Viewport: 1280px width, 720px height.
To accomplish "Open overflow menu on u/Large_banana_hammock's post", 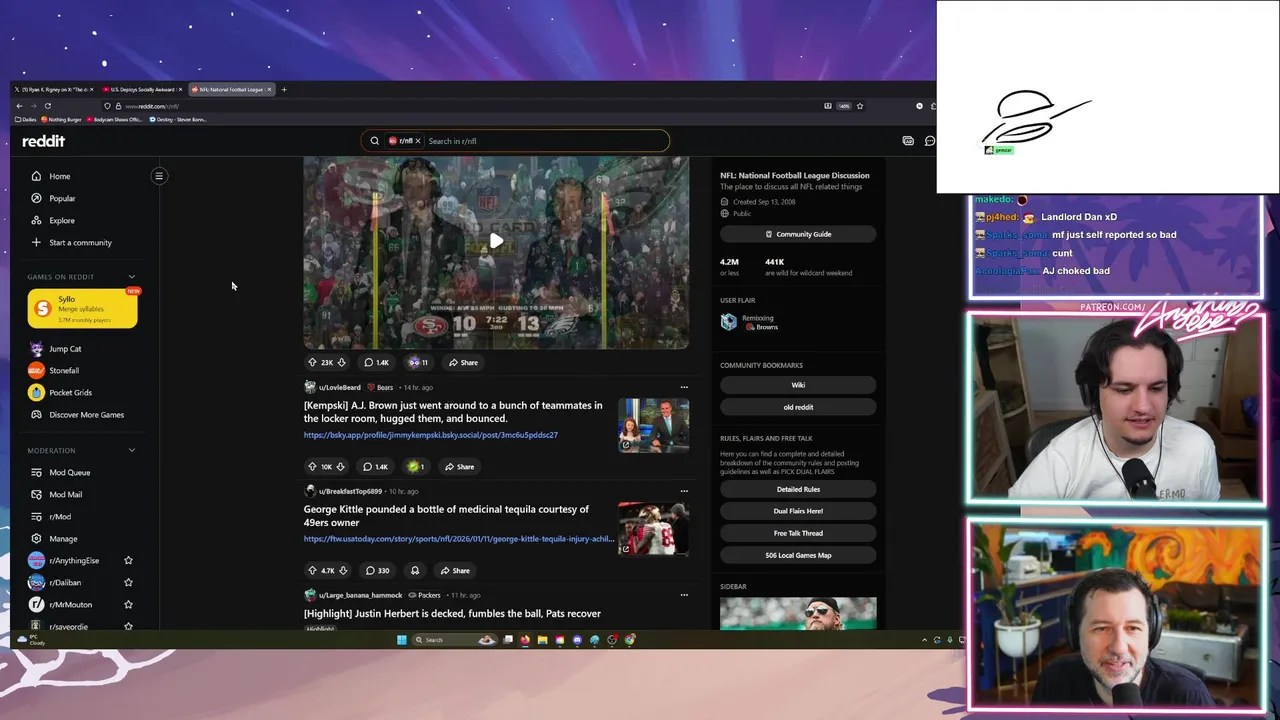I will coord(684,595).
